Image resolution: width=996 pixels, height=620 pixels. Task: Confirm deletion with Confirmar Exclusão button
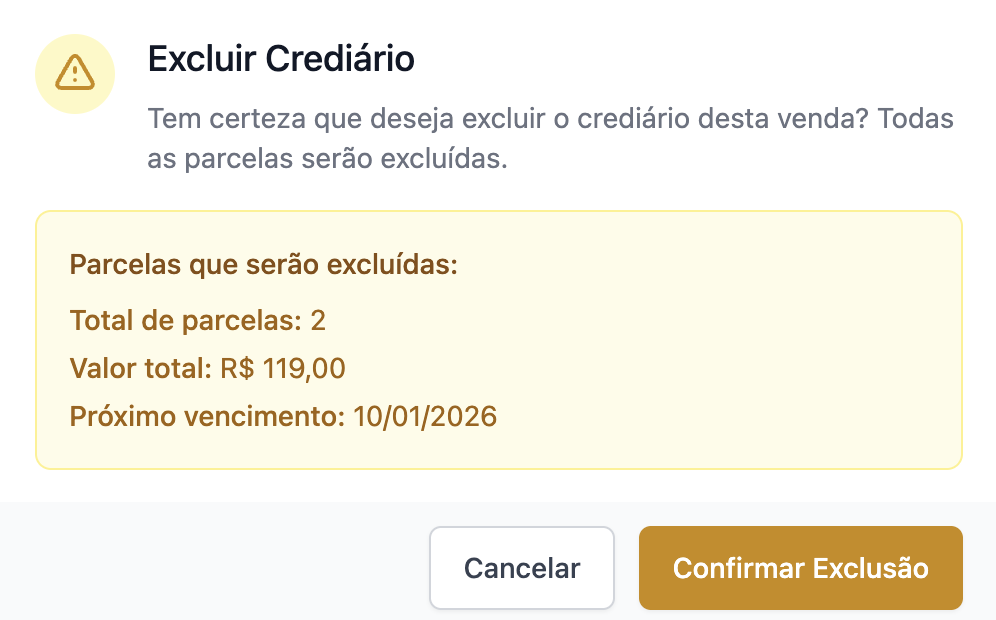tap(800, 568)
